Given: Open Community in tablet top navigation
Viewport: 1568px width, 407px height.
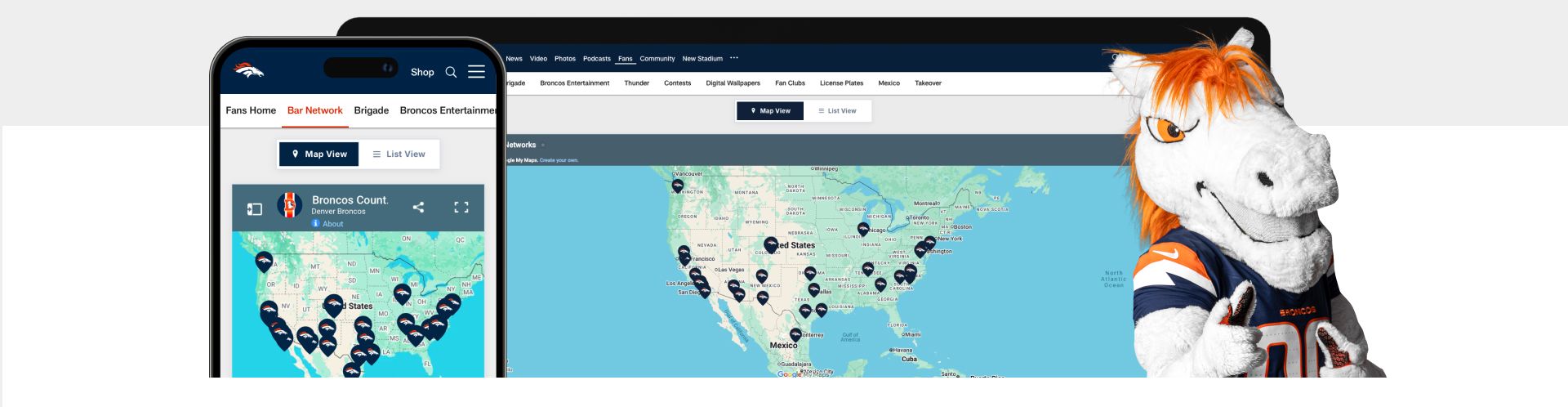Looking at the screenshot, I should tap(657, 59).
